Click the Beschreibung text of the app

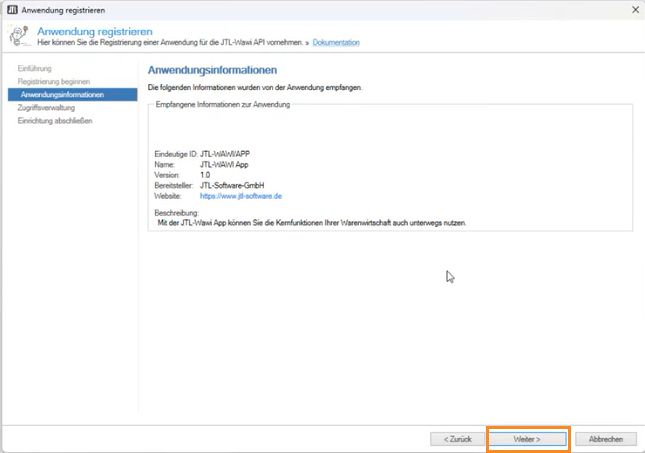pyautogui.click(x=312, y=222)
